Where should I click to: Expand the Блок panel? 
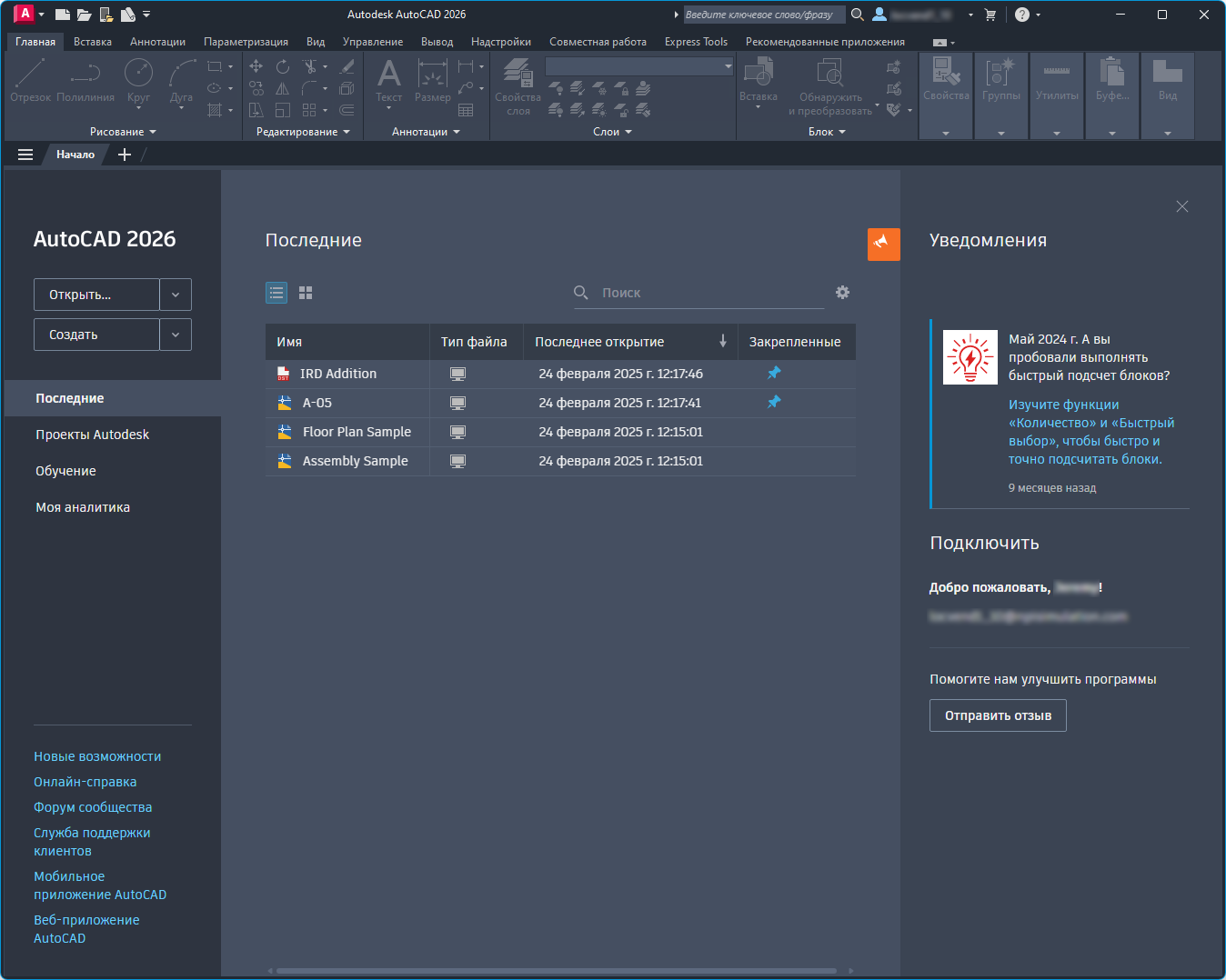(x=828, y=132)
